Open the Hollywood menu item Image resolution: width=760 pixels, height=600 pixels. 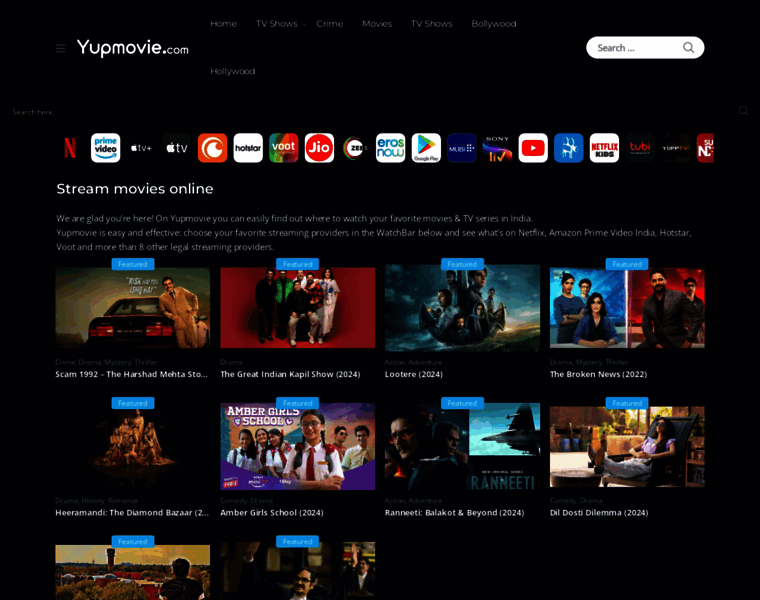point(233,71)
